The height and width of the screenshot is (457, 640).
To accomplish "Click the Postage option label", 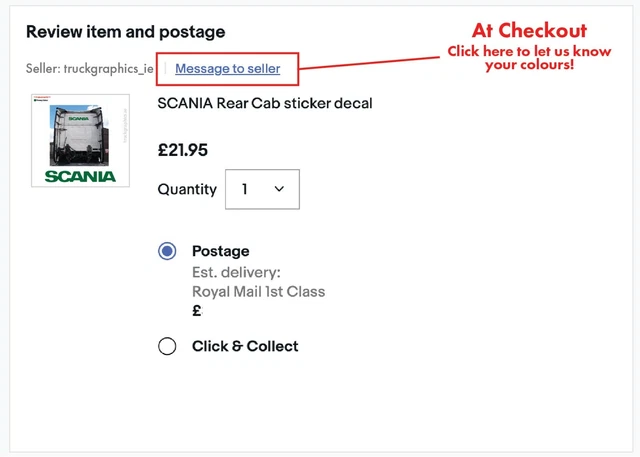I will (x=221, y=251).
